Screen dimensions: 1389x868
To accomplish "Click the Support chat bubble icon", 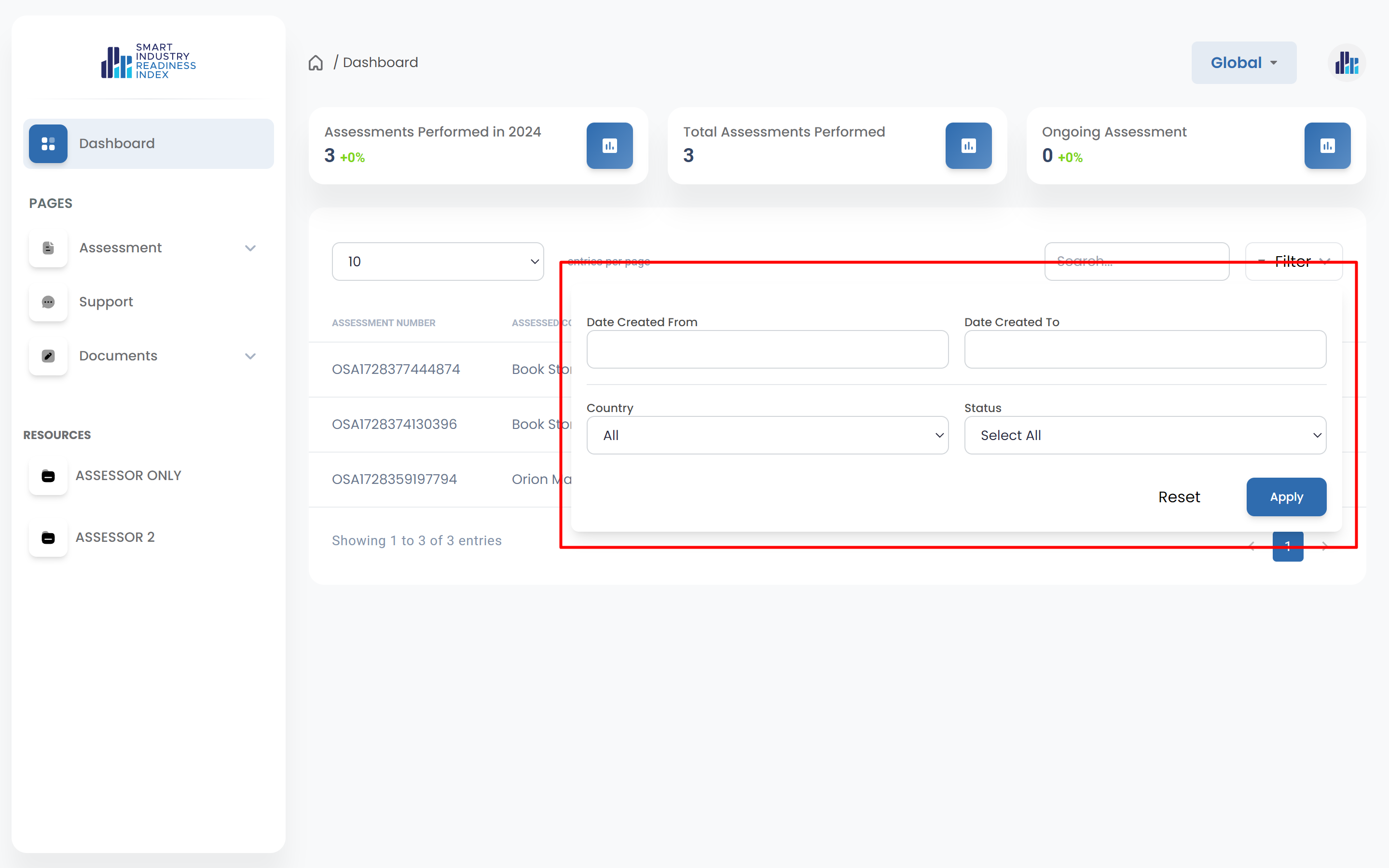I will tap(48, 302).
